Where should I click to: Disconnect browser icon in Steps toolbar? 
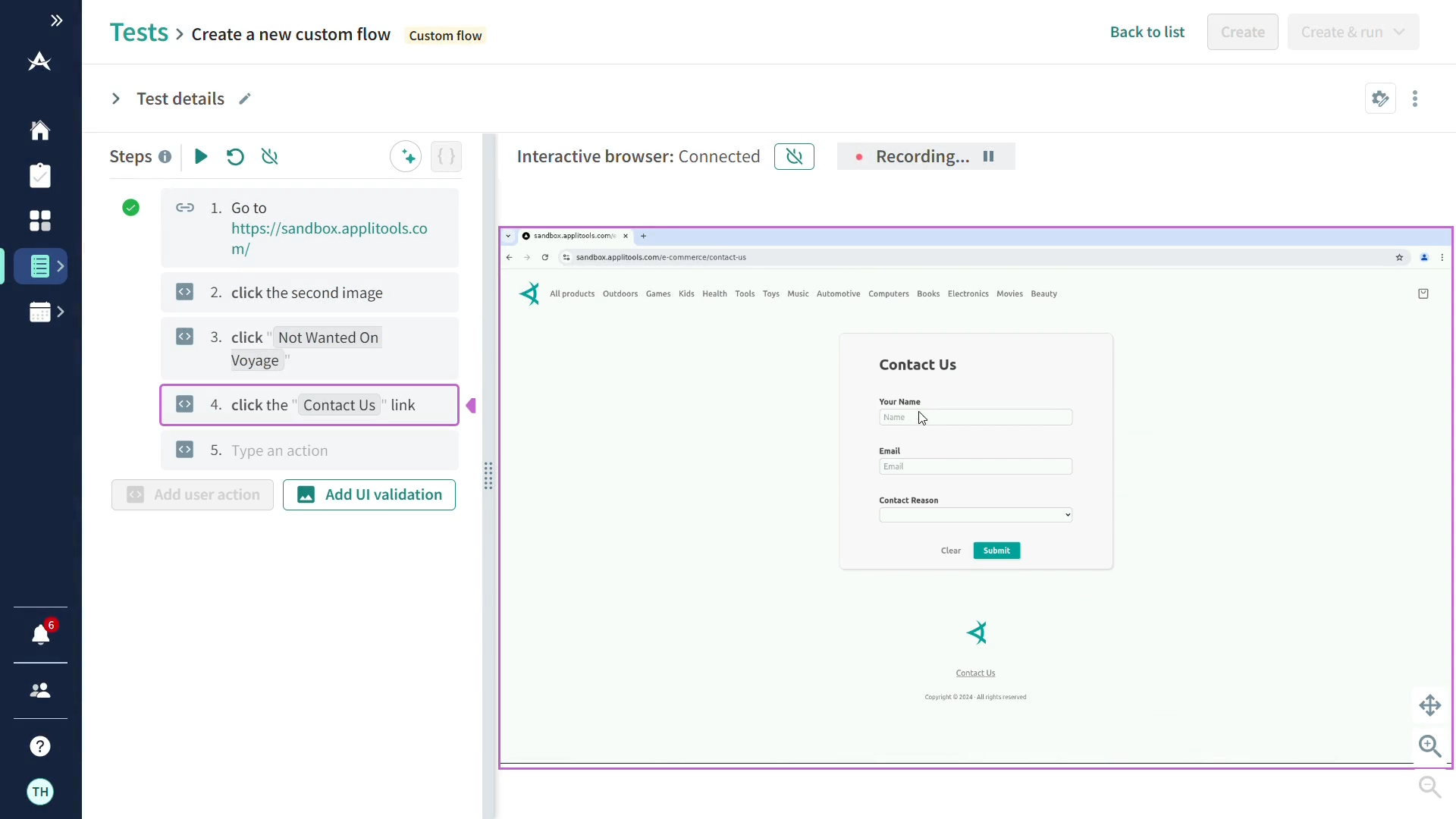(x=269, y=156)
